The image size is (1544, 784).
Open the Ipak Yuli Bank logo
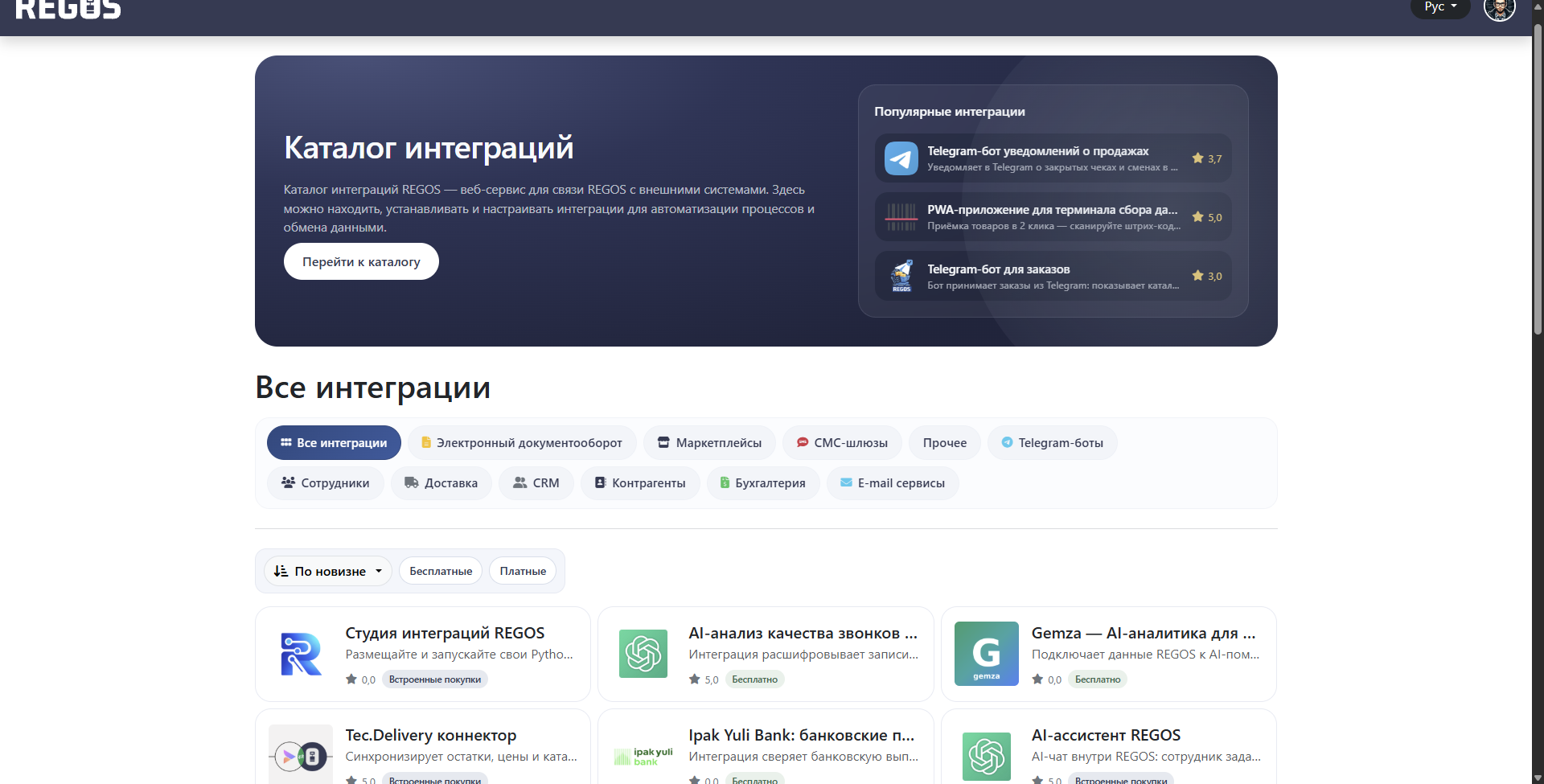[x=643, y=756]
